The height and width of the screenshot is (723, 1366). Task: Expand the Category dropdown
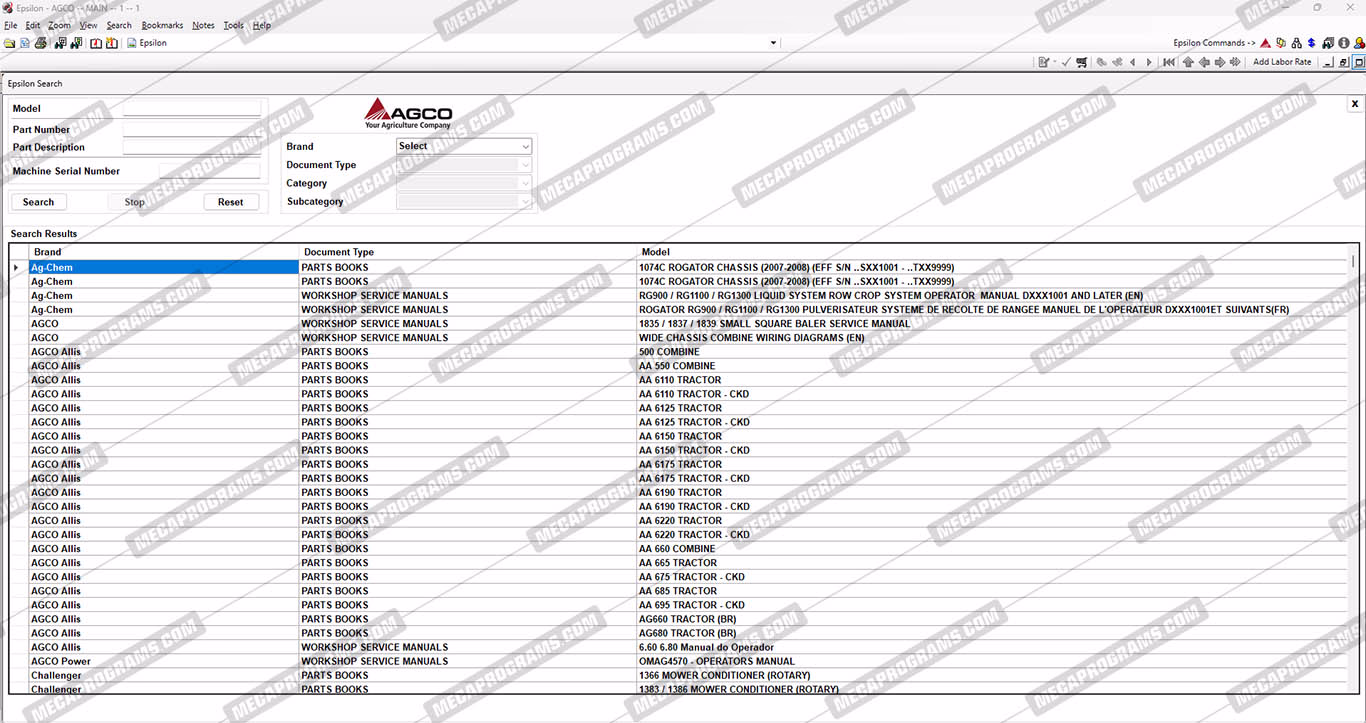[x=464, y=183]
